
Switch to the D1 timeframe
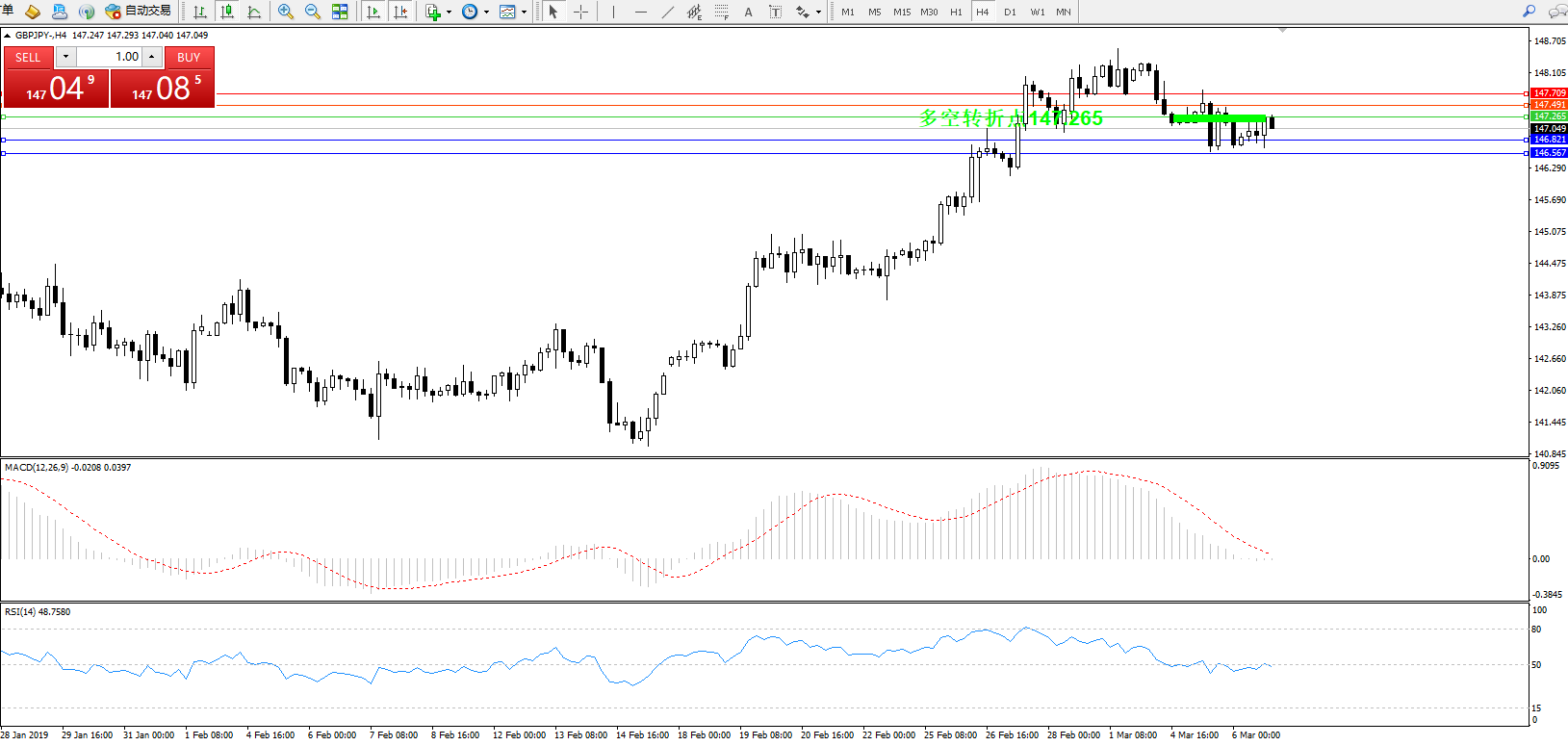(x=1010, y=12)
